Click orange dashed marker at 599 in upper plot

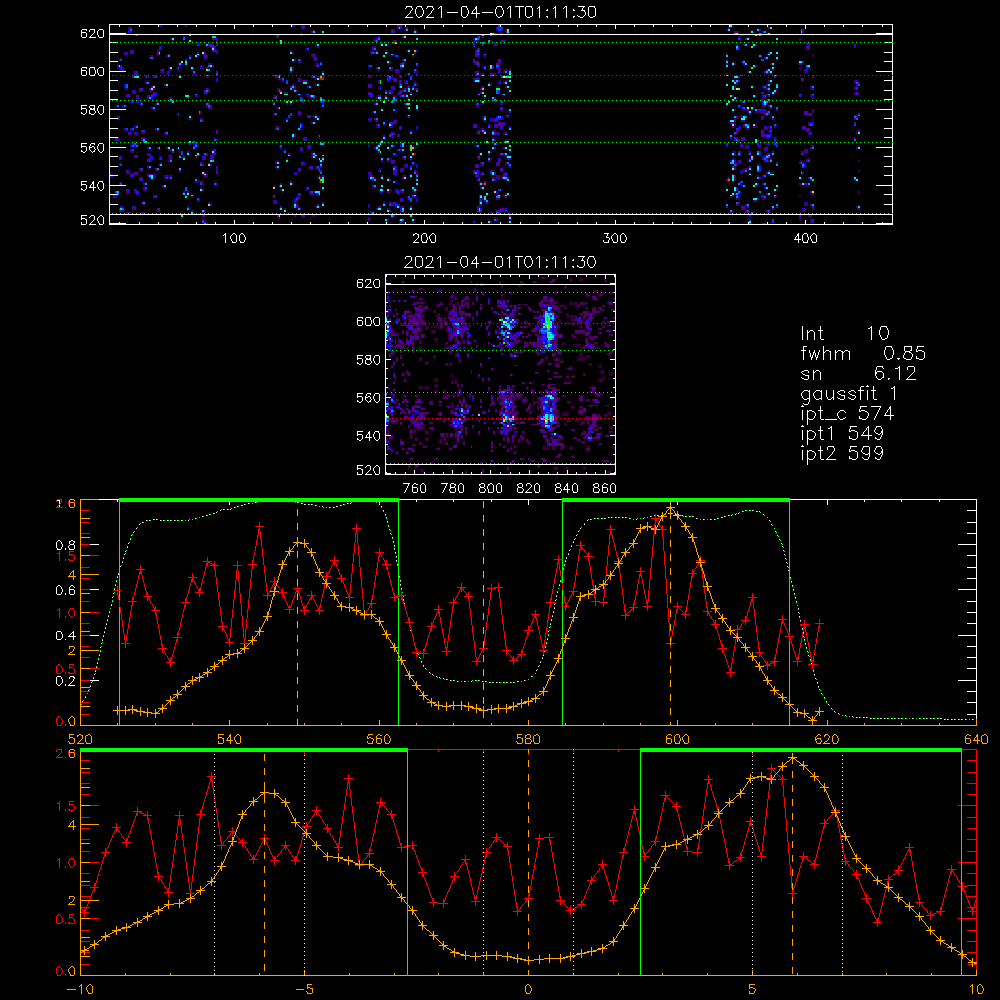coord(670,612)
